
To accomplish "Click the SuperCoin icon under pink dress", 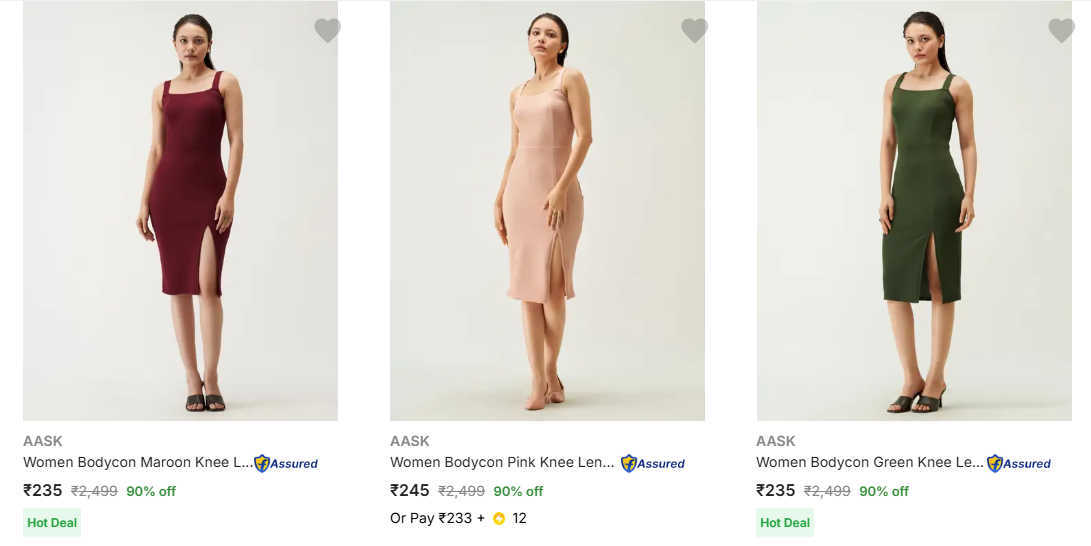I will [x=499, y=518].
